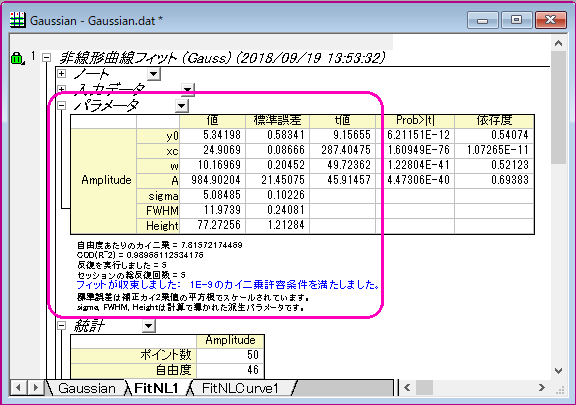
Task: Click the 自由度あたりのカイ二乗 line
Action: (159, 245)
